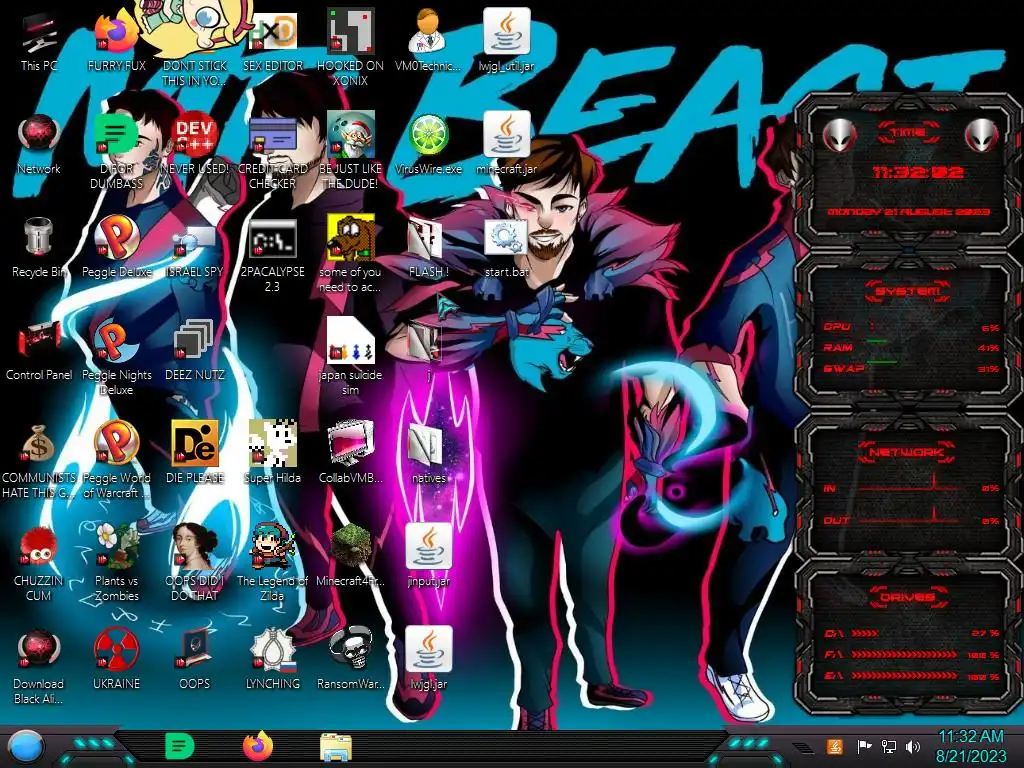Launch Firefox from the taskbar
This screenshot has height=768, width=1024.
258,746
